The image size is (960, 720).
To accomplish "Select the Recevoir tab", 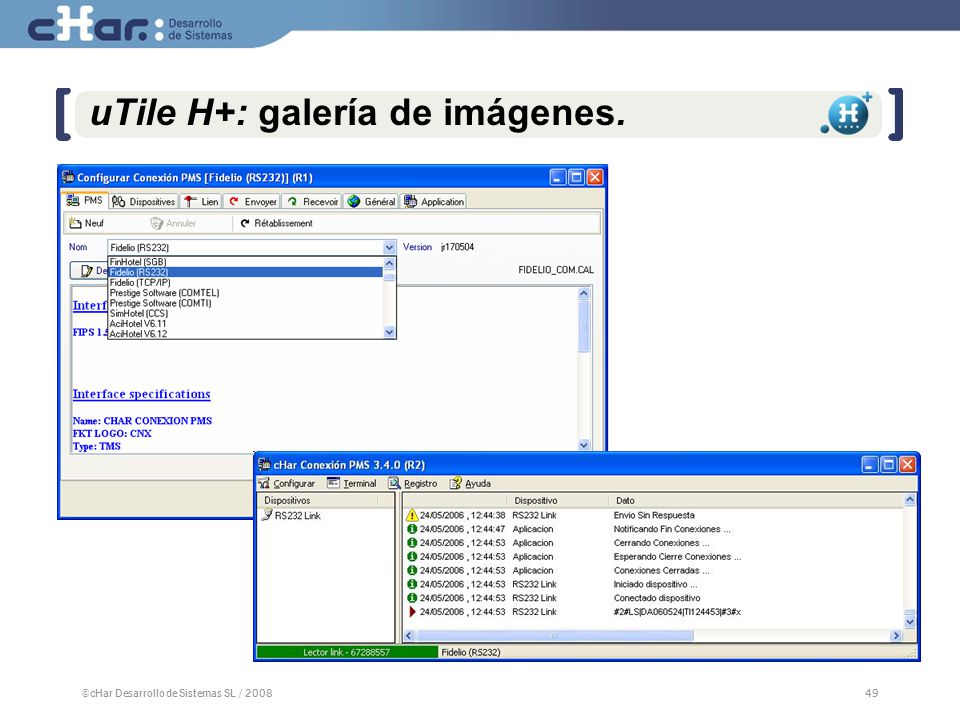I will point(312,201).
